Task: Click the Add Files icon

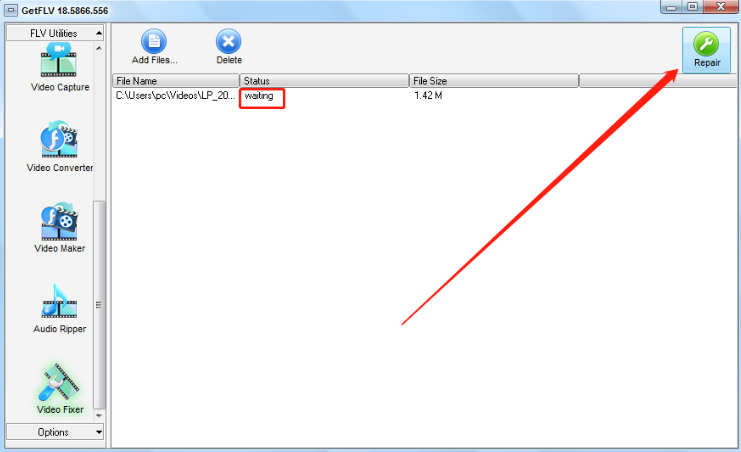Action: point(154,42)
